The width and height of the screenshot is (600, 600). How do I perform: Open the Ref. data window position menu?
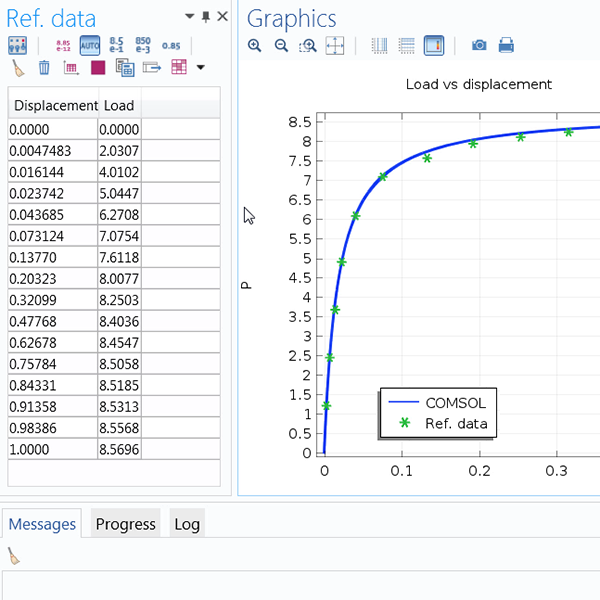pos(191,17)
